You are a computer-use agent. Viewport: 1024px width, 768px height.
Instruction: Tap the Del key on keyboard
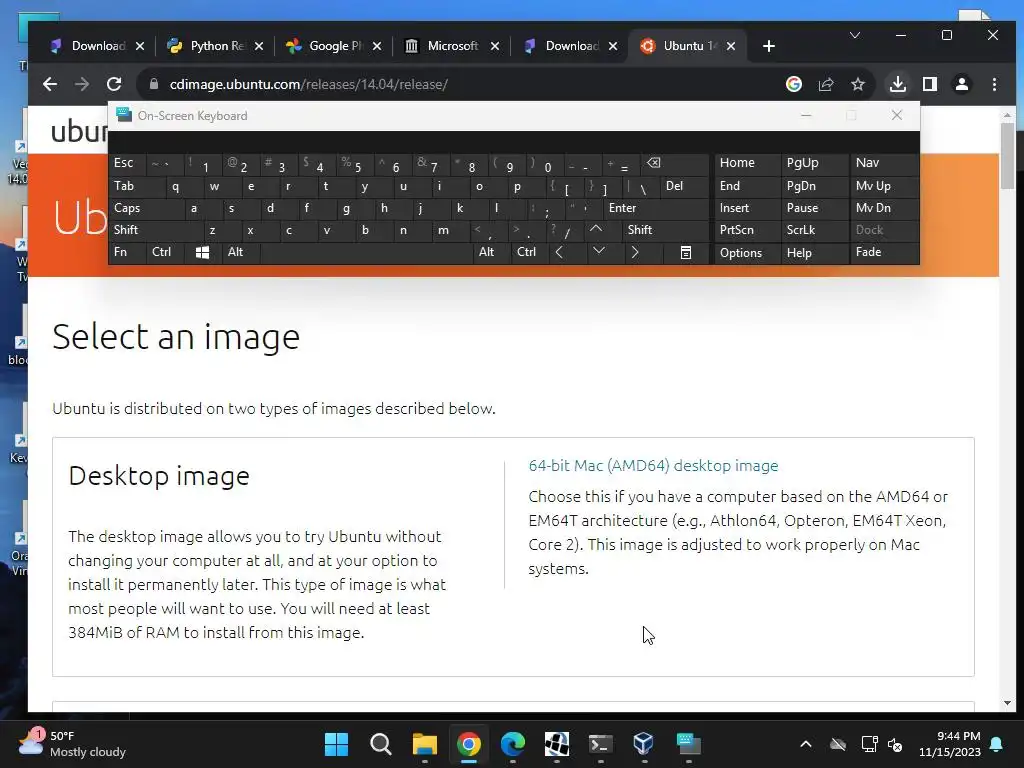click(684, 186)
